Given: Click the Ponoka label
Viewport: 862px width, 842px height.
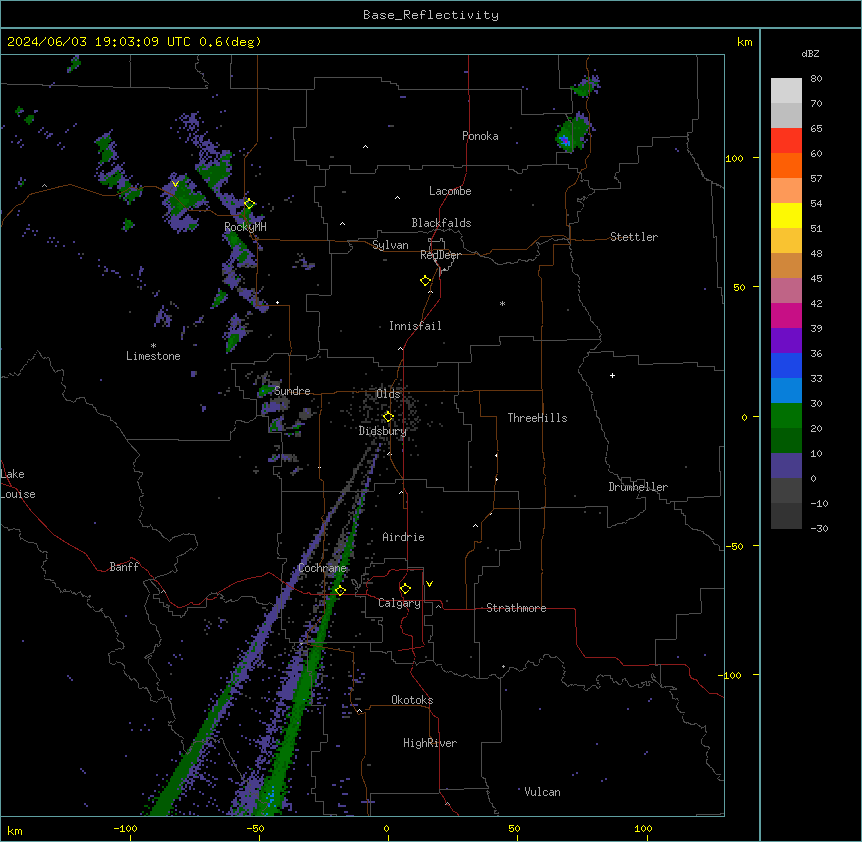Looking at the screenshot, I should coord(480,136).
